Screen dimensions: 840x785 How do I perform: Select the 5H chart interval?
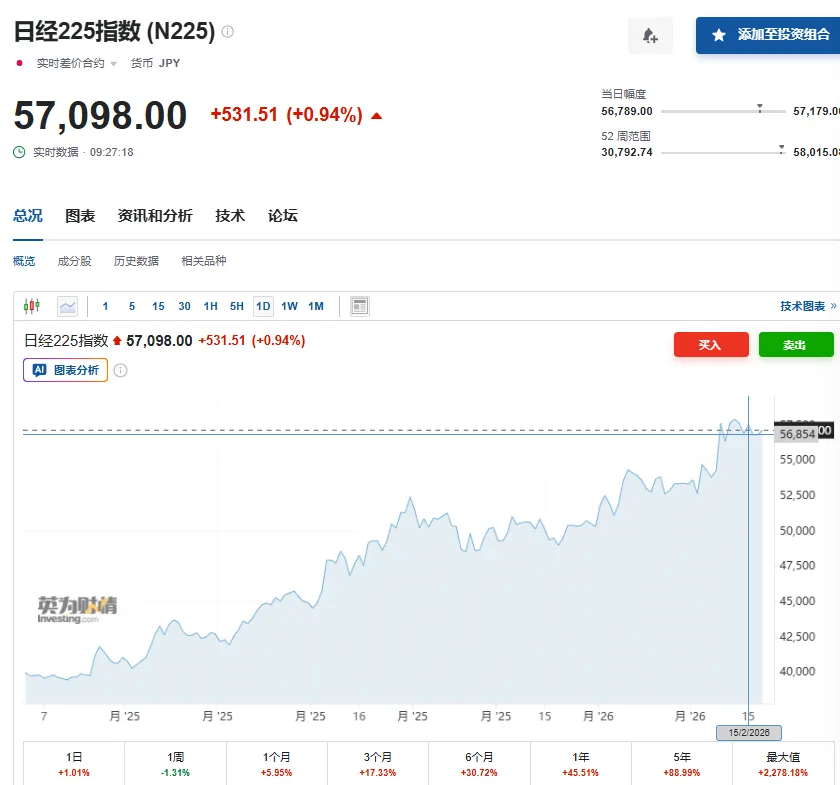236,306
